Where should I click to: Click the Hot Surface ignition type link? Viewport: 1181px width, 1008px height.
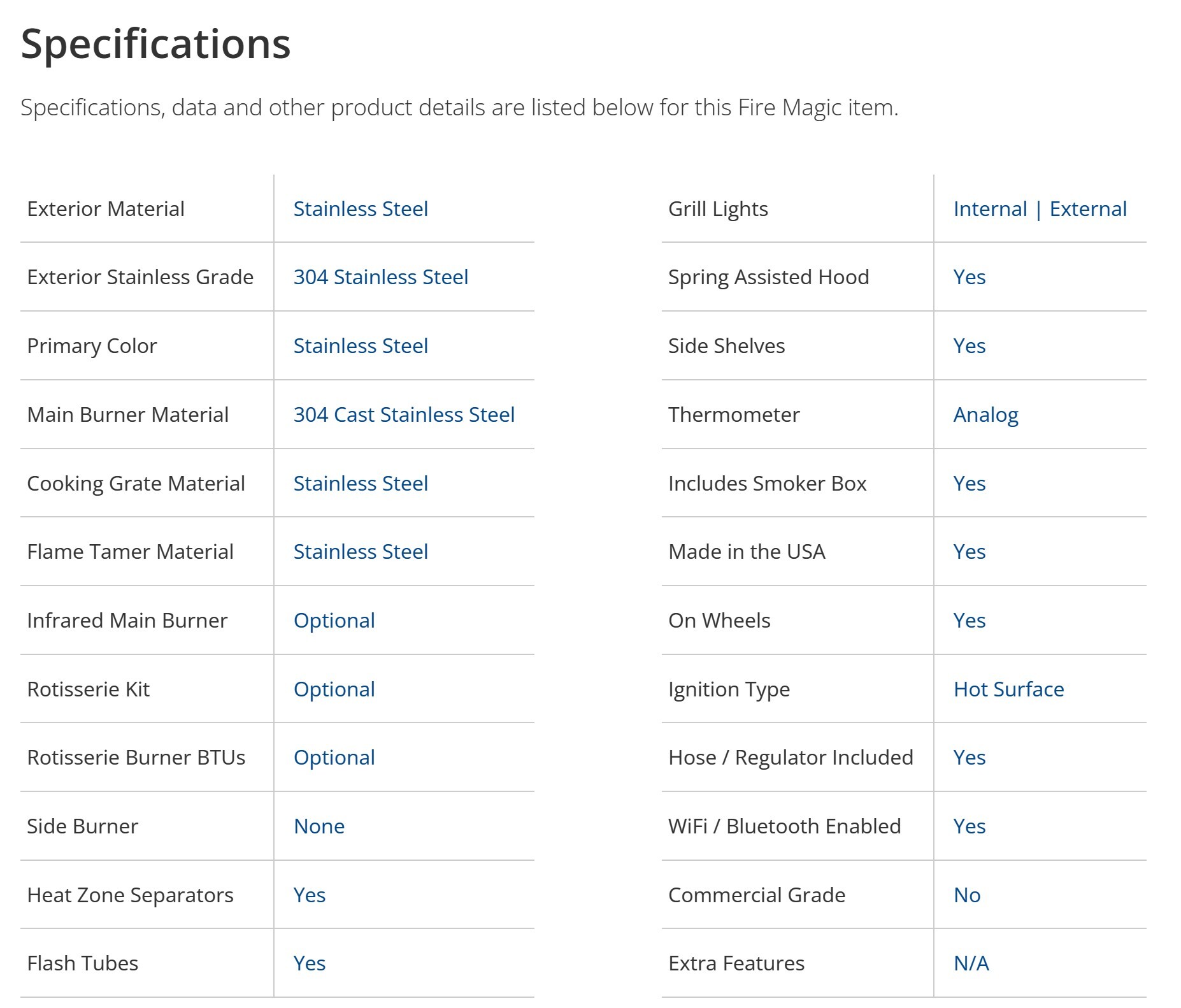tap(1008, 689)
